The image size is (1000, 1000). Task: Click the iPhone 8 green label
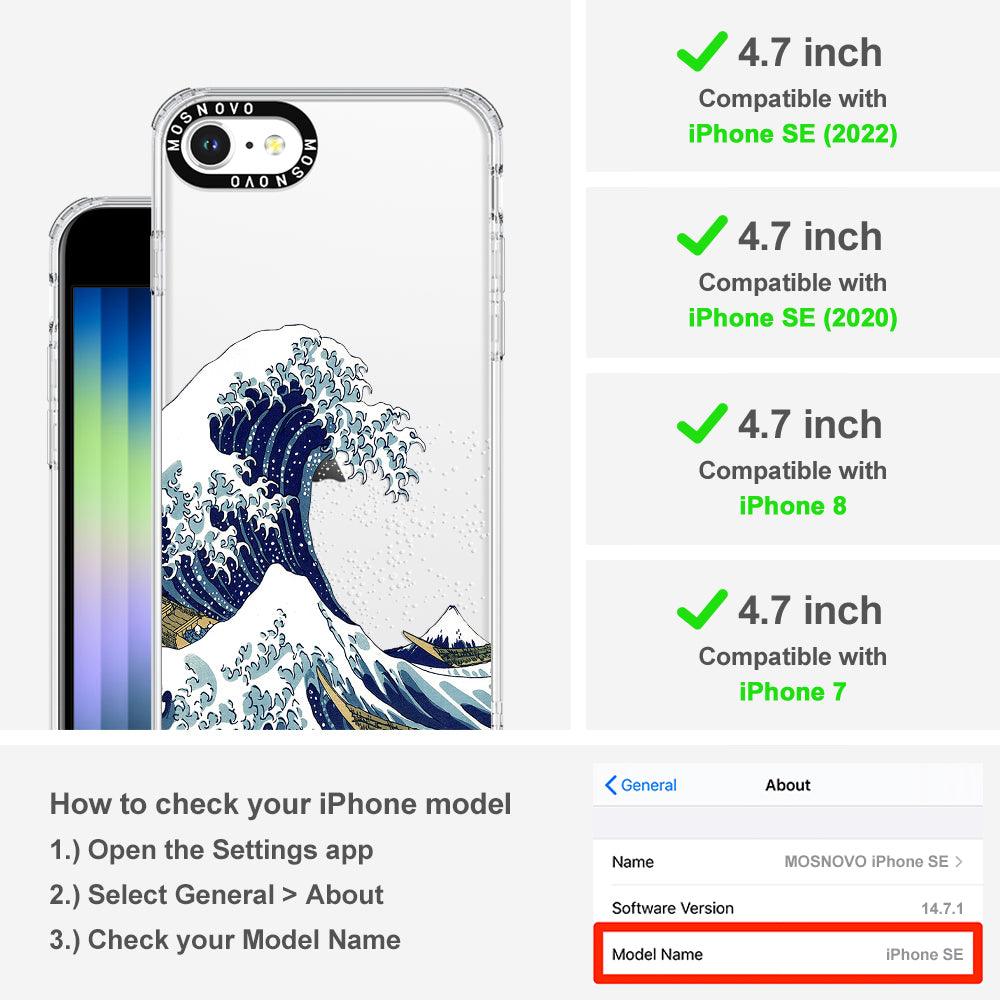pos(793,506)
